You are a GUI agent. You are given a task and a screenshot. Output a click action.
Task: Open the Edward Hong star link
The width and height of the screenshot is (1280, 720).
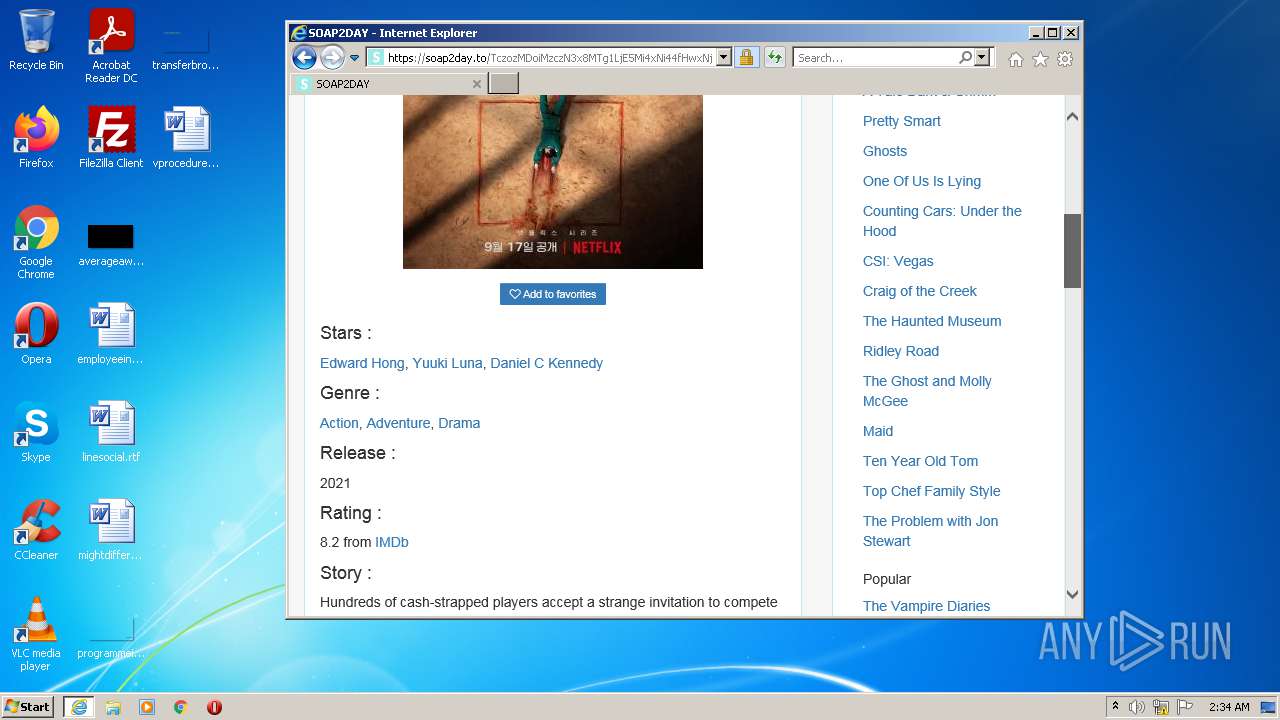tap(362, 363)
